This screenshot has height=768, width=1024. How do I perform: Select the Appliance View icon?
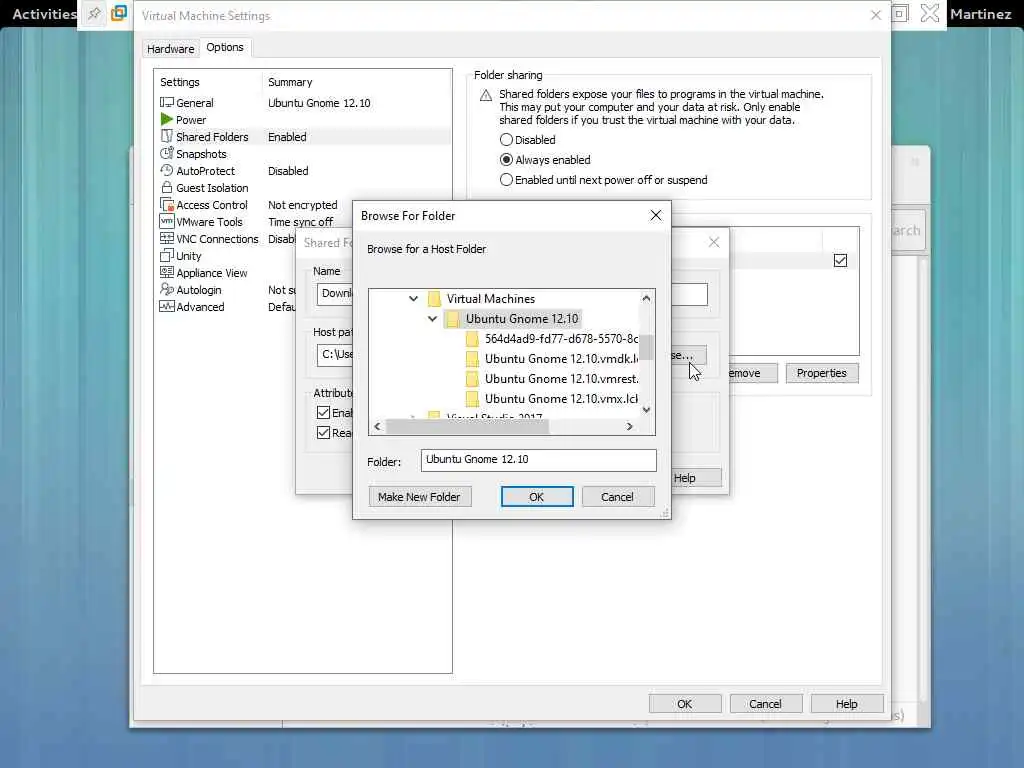tap(167, 272)
